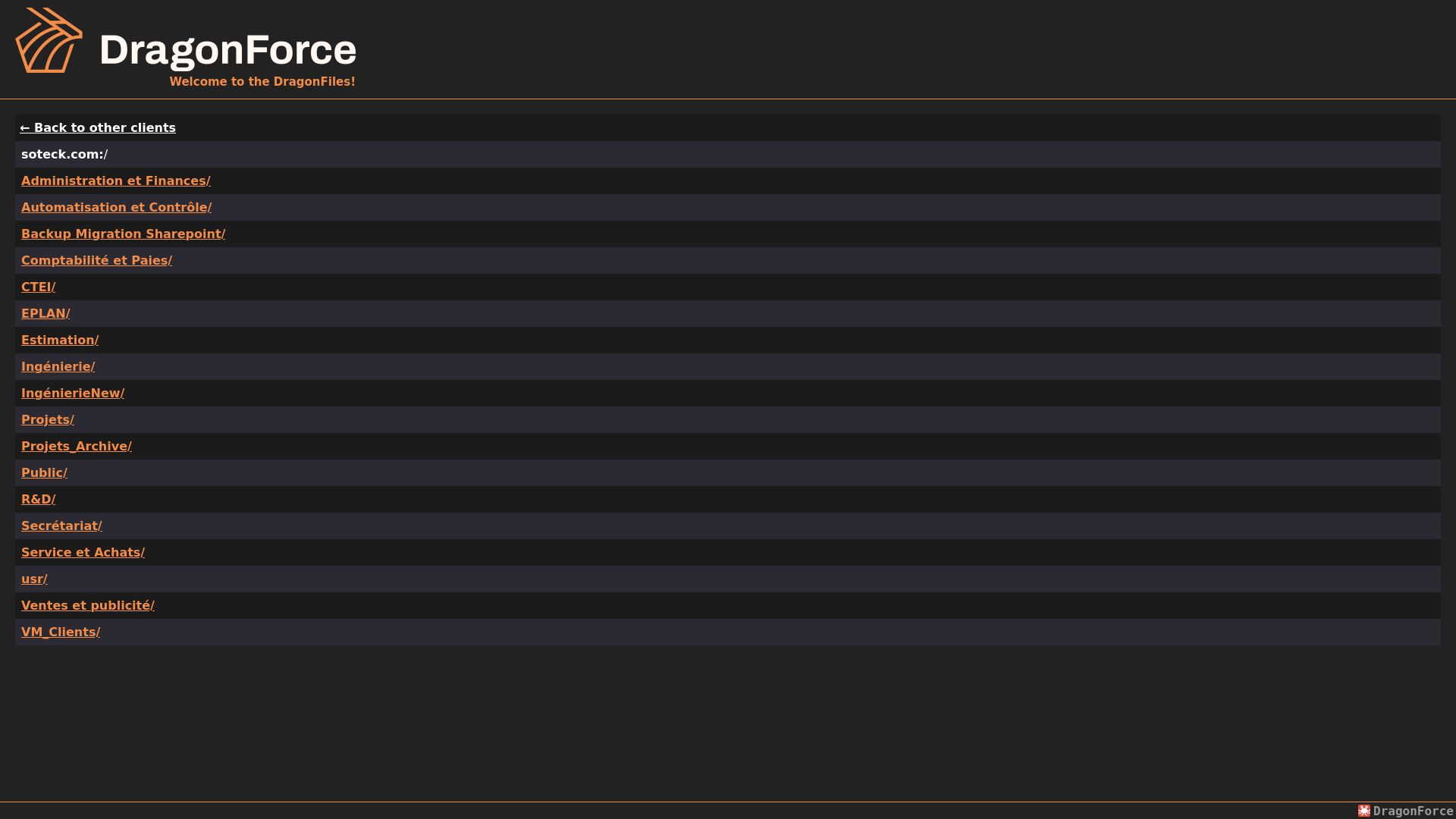
Task: Open Comptabilité et Paies folder
Action: tap(97, 260)
